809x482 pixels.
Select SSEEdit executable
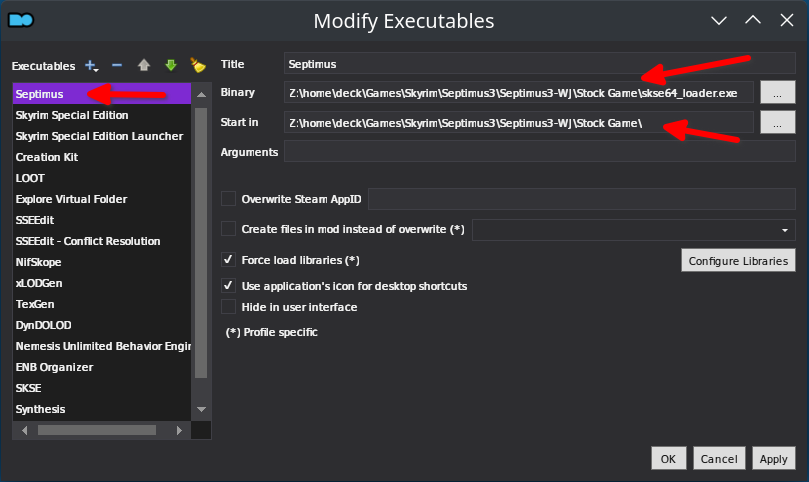pos(102,220)
